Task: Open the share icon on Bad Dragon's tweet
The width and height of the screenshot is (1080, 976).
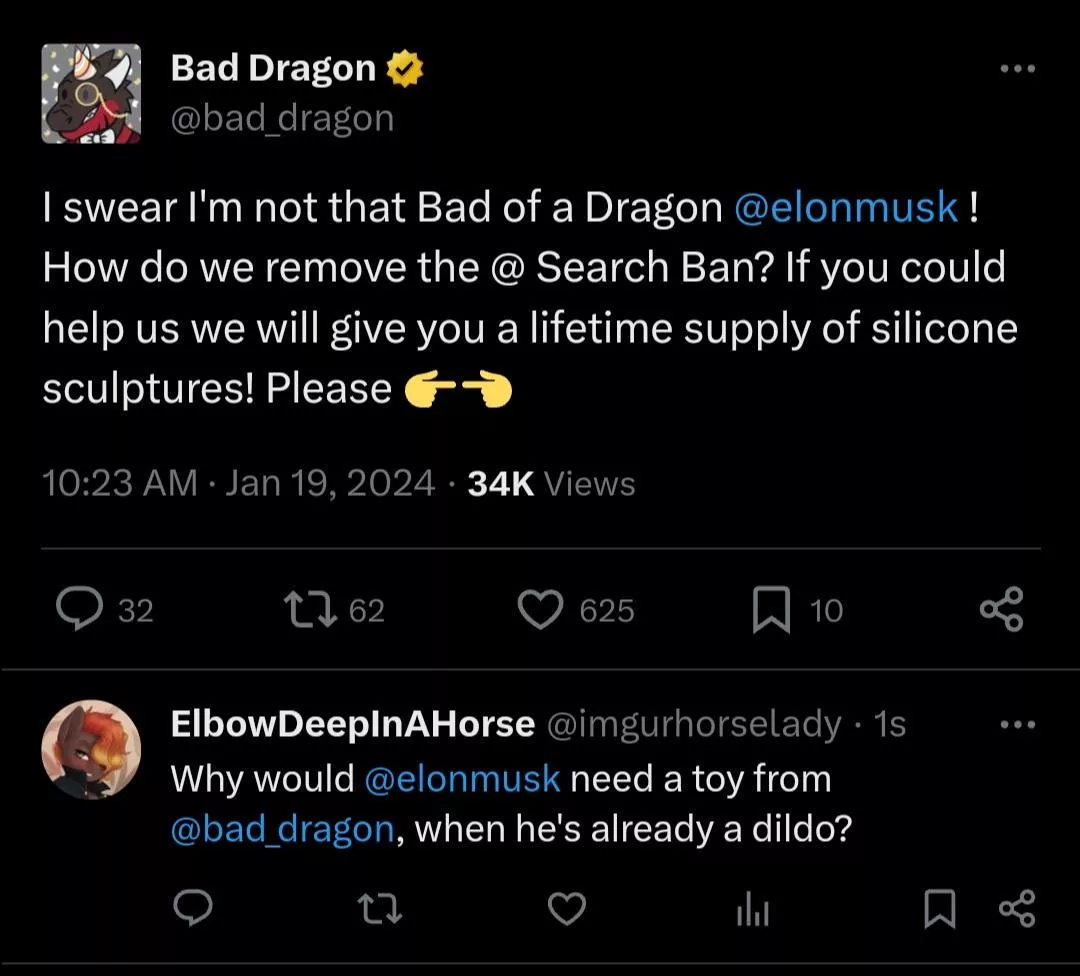Action: click(x=1001, y=609)
